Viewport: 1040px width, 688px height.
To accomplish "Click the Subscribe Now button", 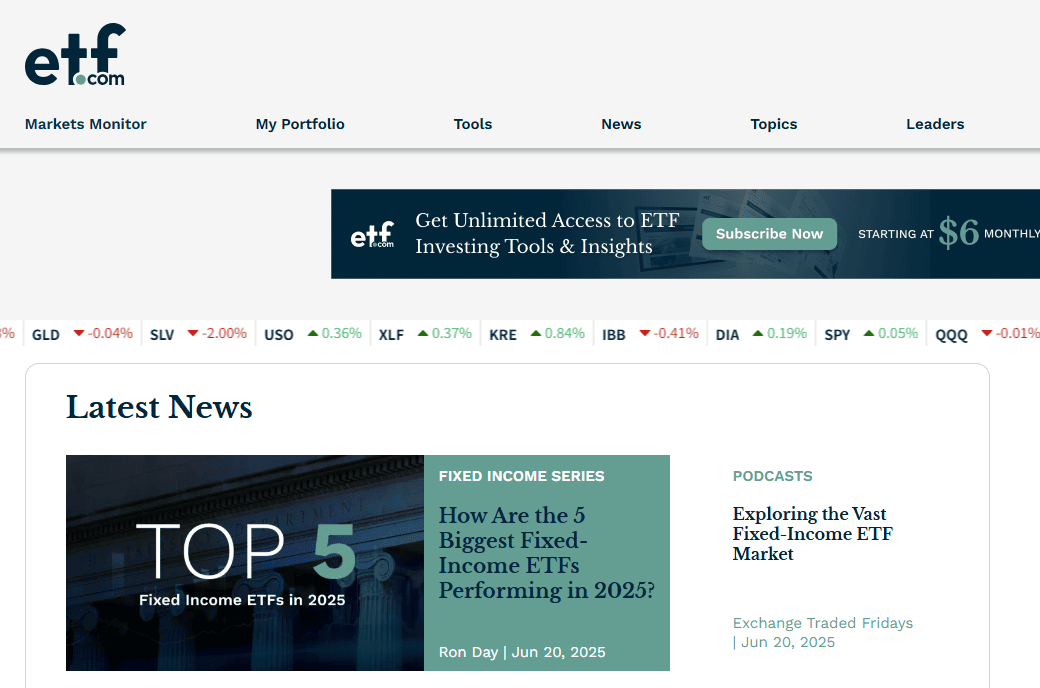I will pos(769,234).
